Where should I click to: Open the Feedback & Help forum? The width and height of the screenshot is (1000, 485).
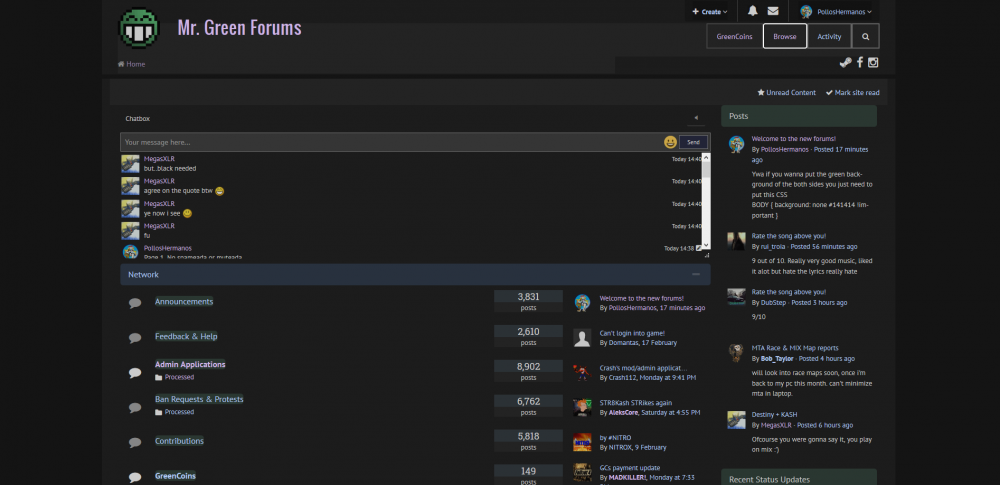[186, 336]
